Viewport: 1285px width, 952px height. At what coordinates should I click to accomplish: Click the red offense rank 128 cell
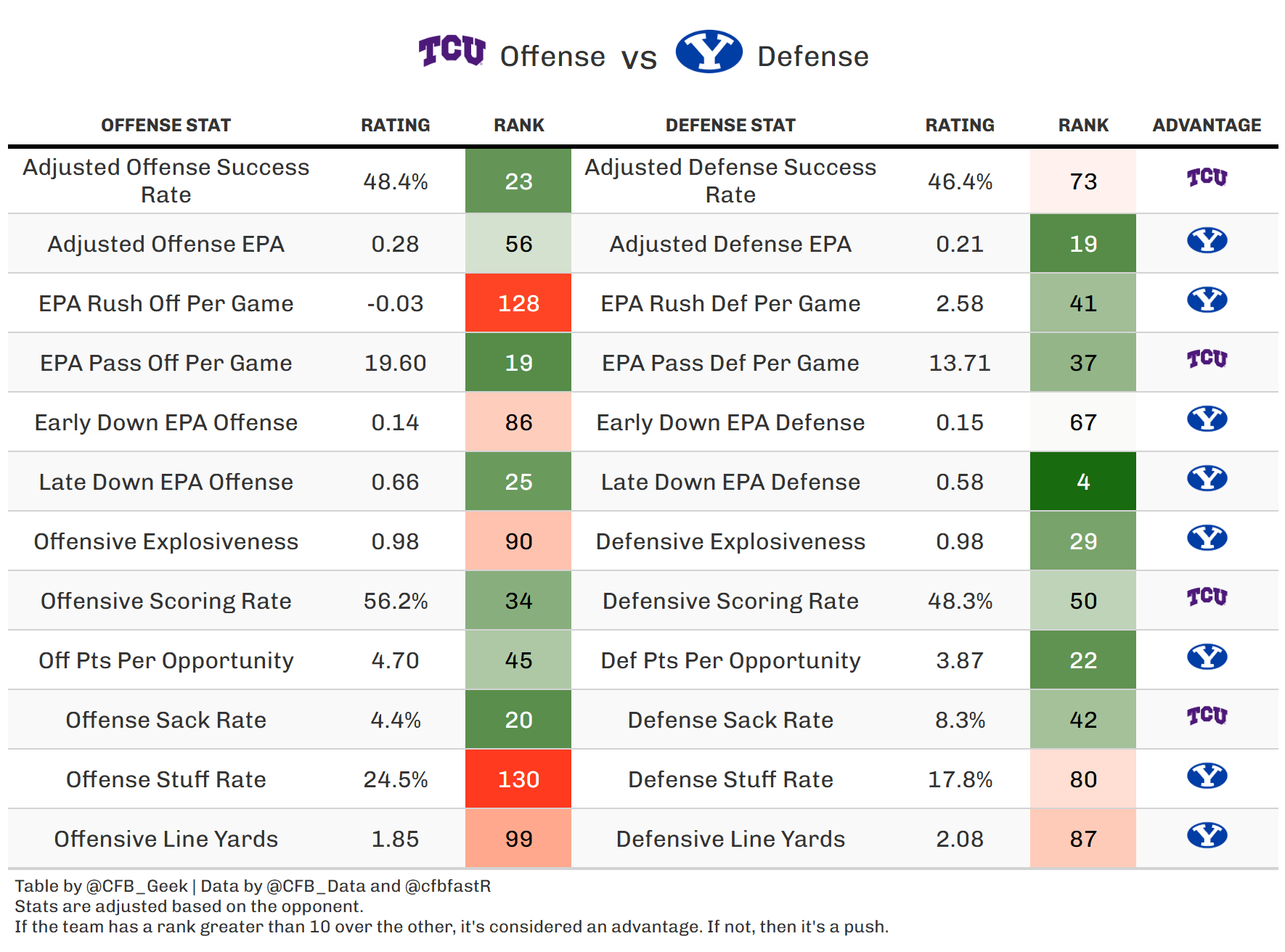point(518,303)
